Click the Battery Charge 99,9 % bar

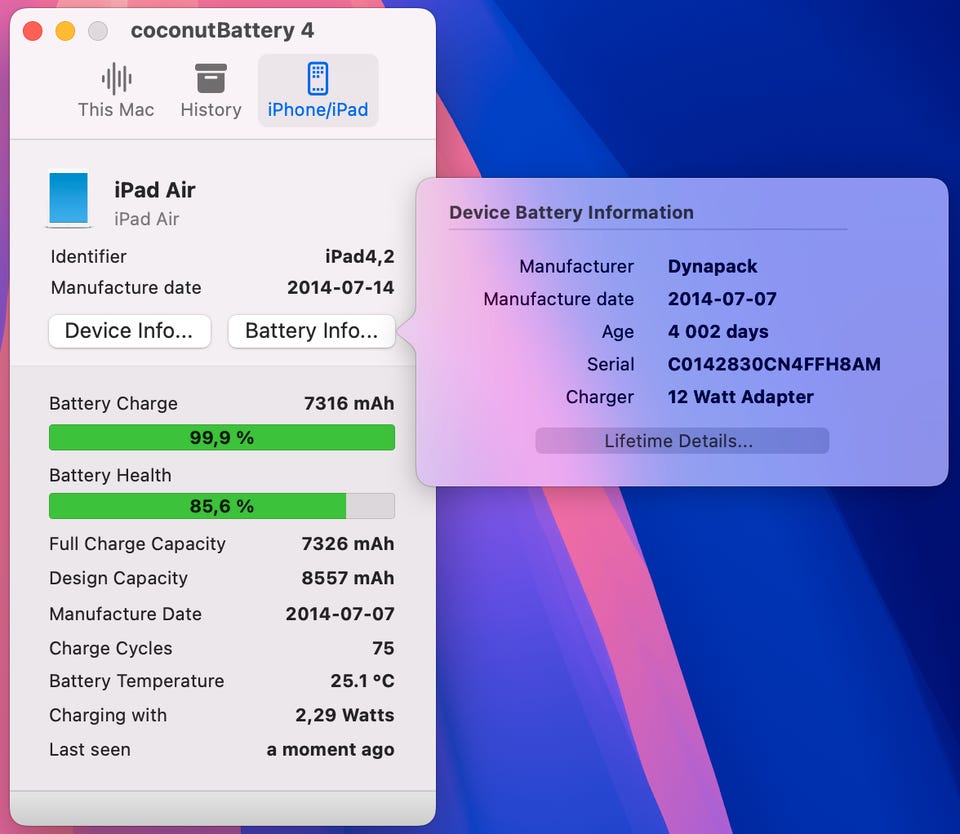click(222, 437)
